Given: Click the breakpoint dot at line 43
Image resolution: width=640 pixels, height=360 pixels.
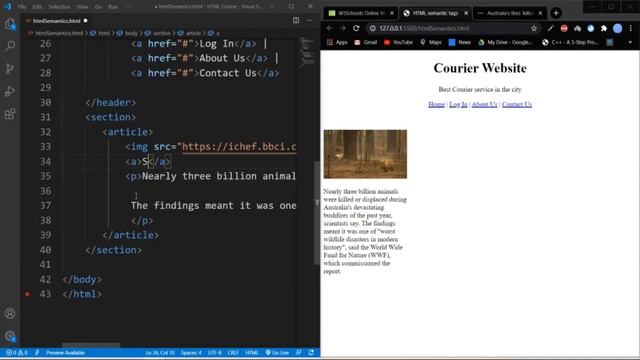Looking at the screenshot, I should click(27, 294).
